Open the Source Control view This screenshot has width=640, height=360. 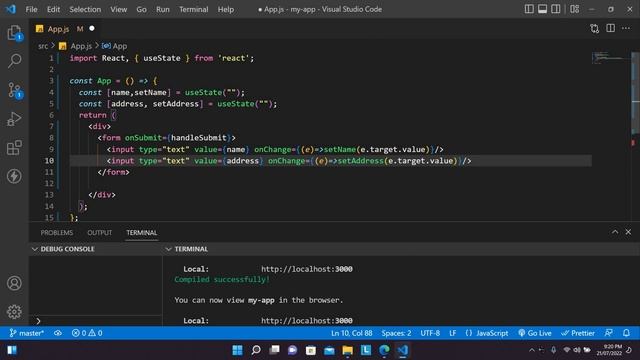[x=14, y=90]
